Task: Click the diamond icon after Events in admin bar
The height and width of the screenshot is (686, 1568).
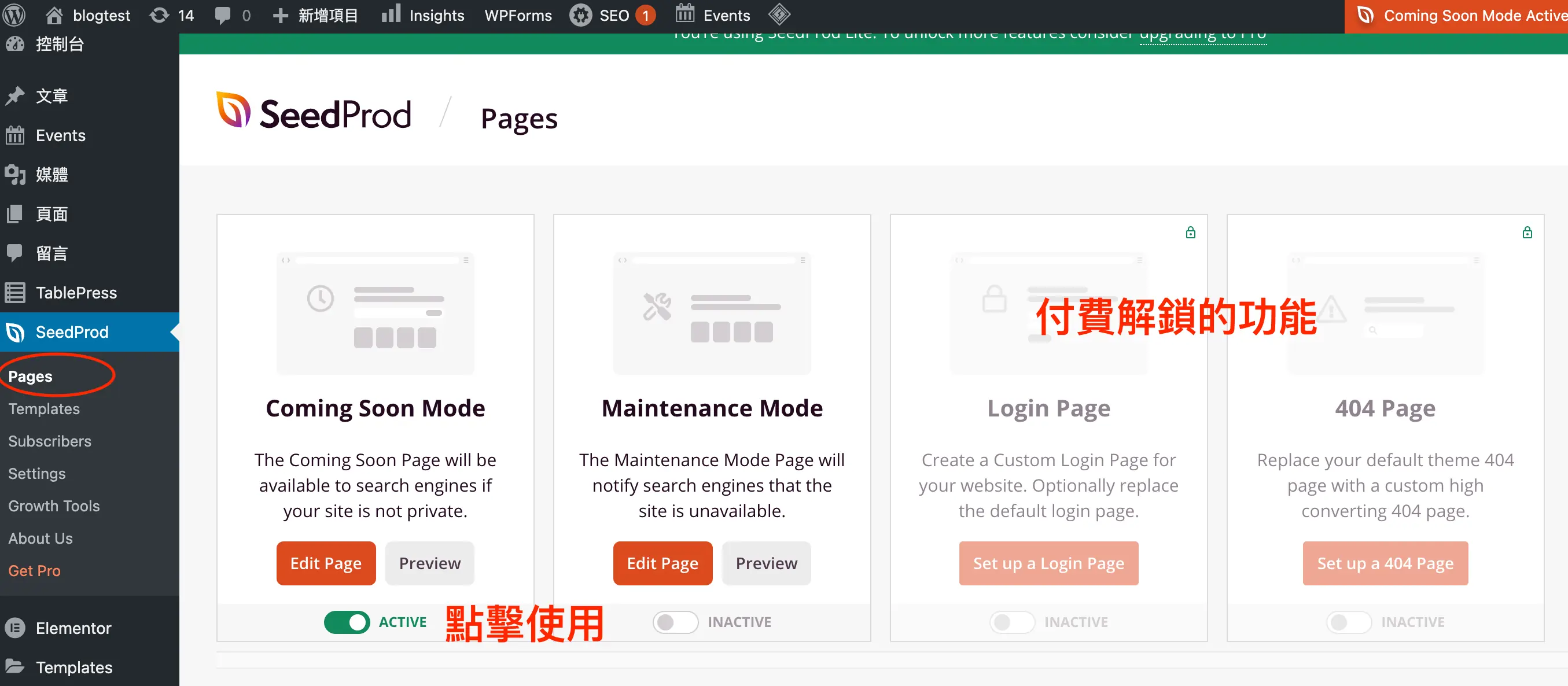Action: tap(779, 14)
